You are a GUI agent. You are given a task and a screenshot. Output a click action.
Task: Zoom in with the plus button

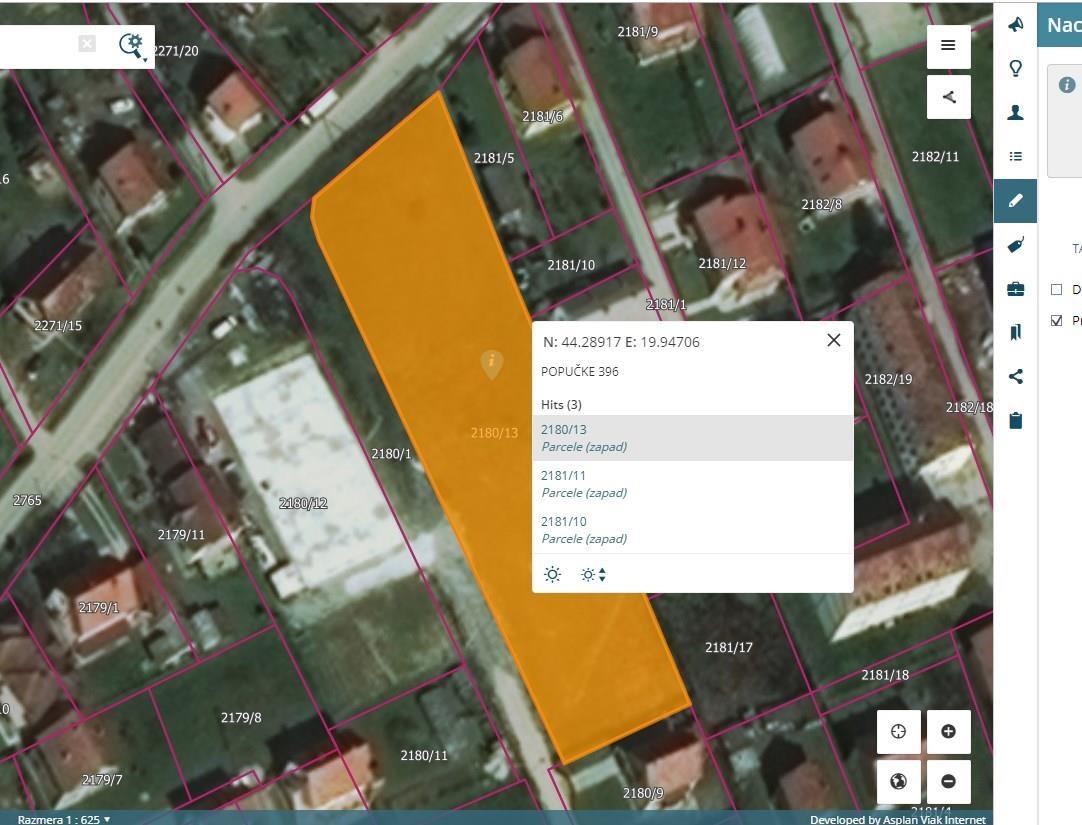[x=948, y=731]
